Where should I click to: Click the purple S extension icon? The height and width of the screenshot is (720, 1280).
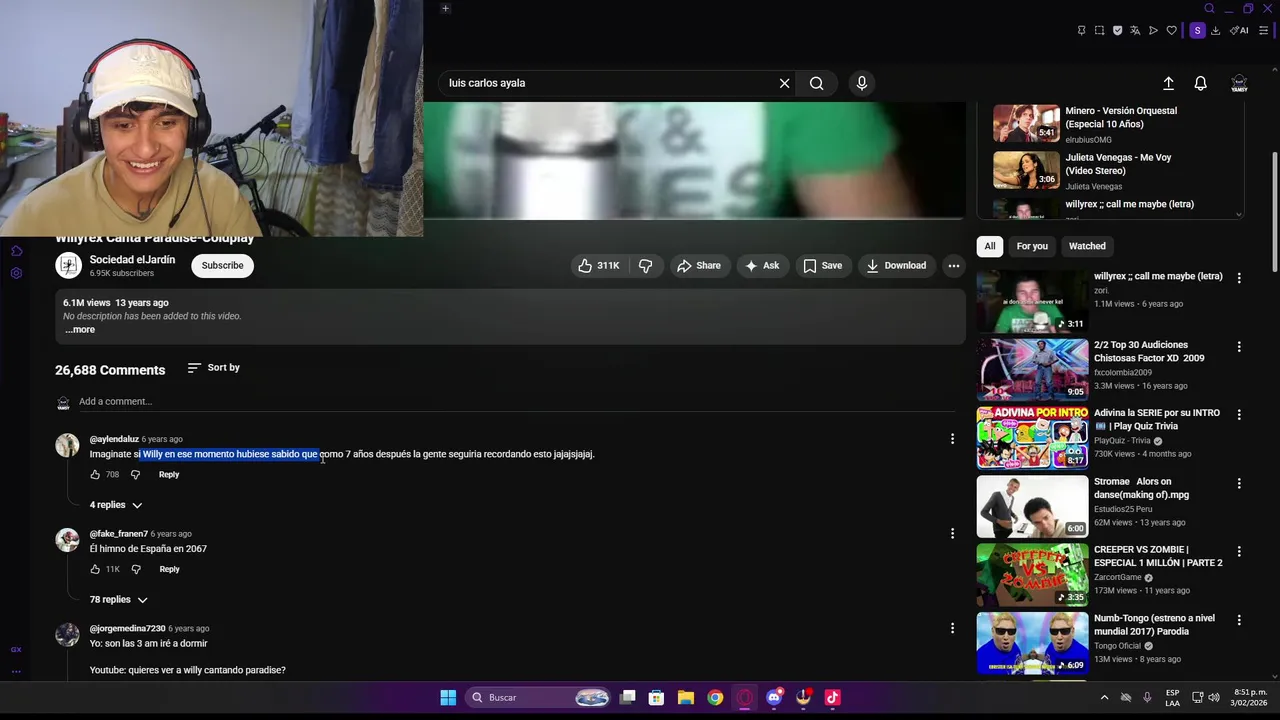point(1197,31)
